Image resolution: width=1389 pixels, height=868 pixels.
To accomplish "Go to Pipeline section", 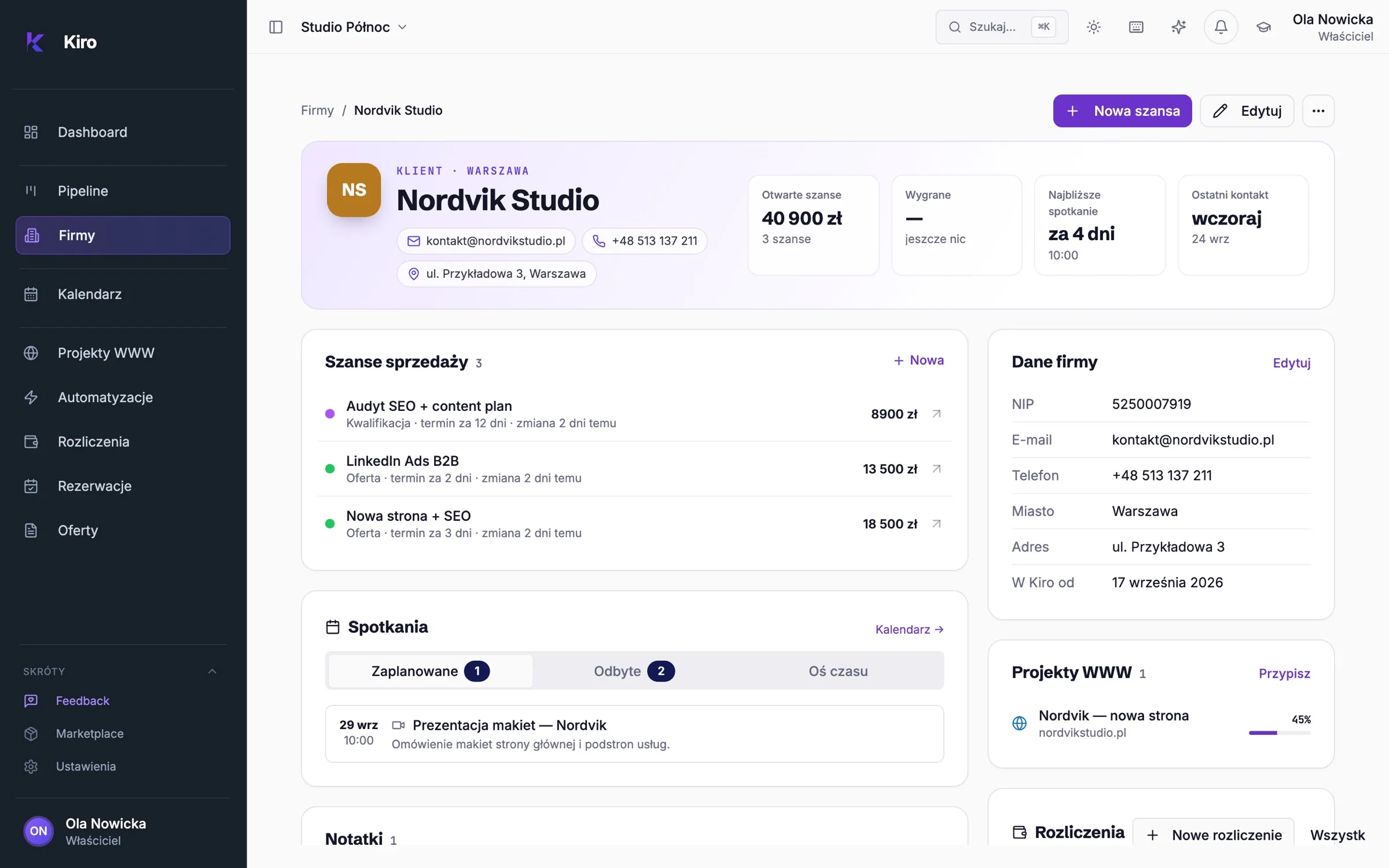I will click(123, 191).
